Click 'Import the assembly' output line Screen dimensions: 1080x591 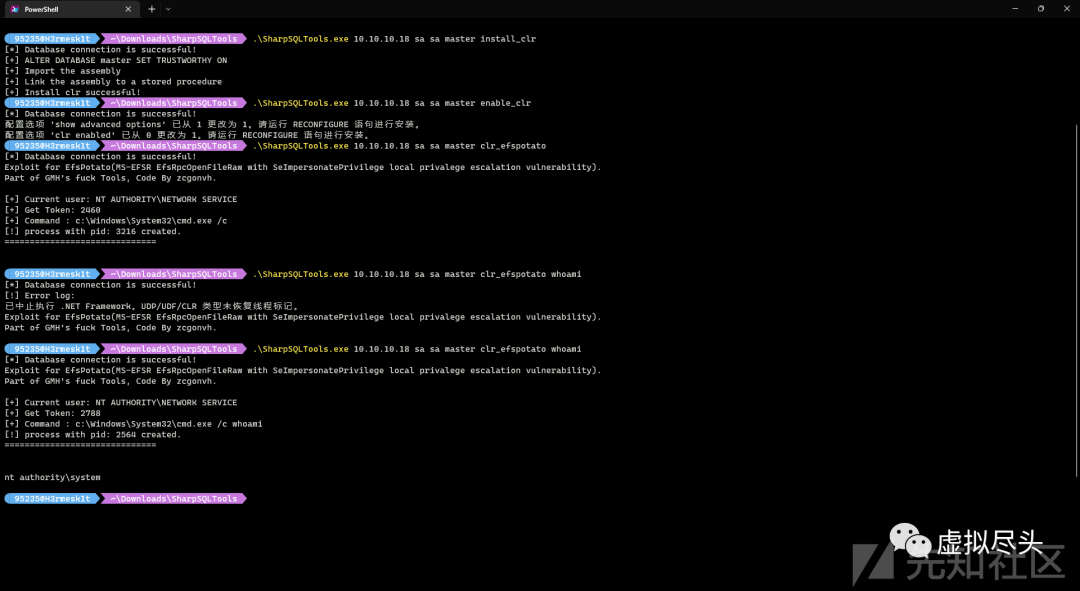63,71
